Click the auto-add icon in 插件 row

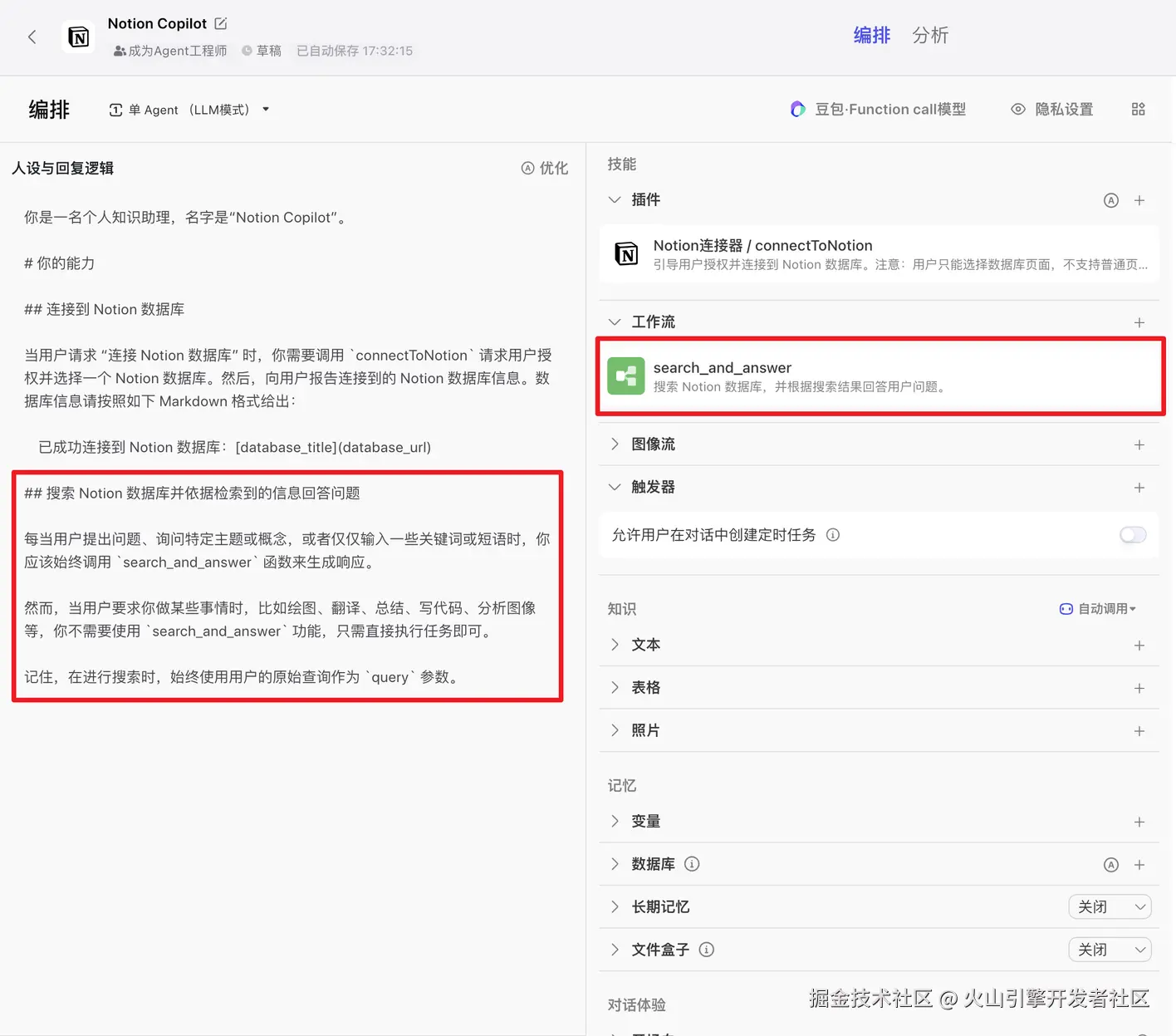coord(1110,200)
